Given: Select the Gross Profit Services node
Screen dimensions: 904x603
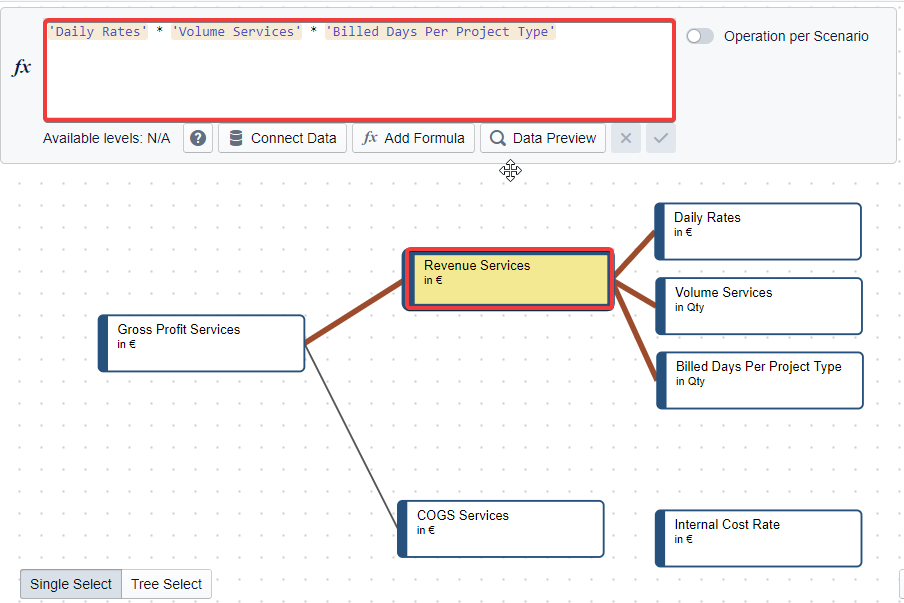Looking at the screenshot, I should 202,343.
